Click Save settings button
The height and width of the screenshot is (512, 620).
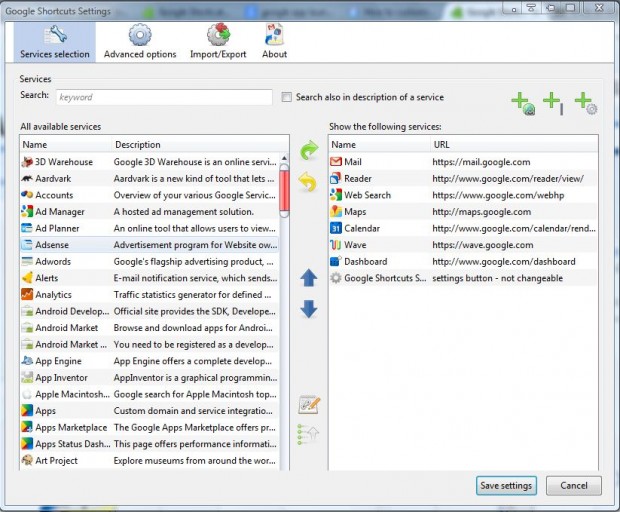(x=506, y=486)
